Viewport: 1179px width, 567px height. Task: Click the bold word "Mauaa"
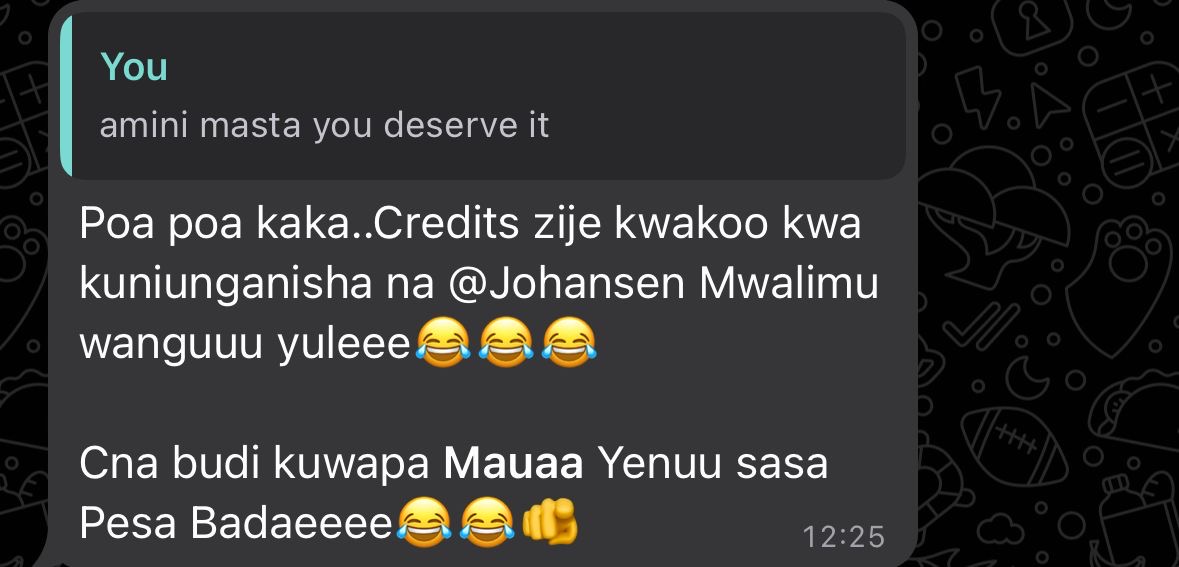[514, 464]
